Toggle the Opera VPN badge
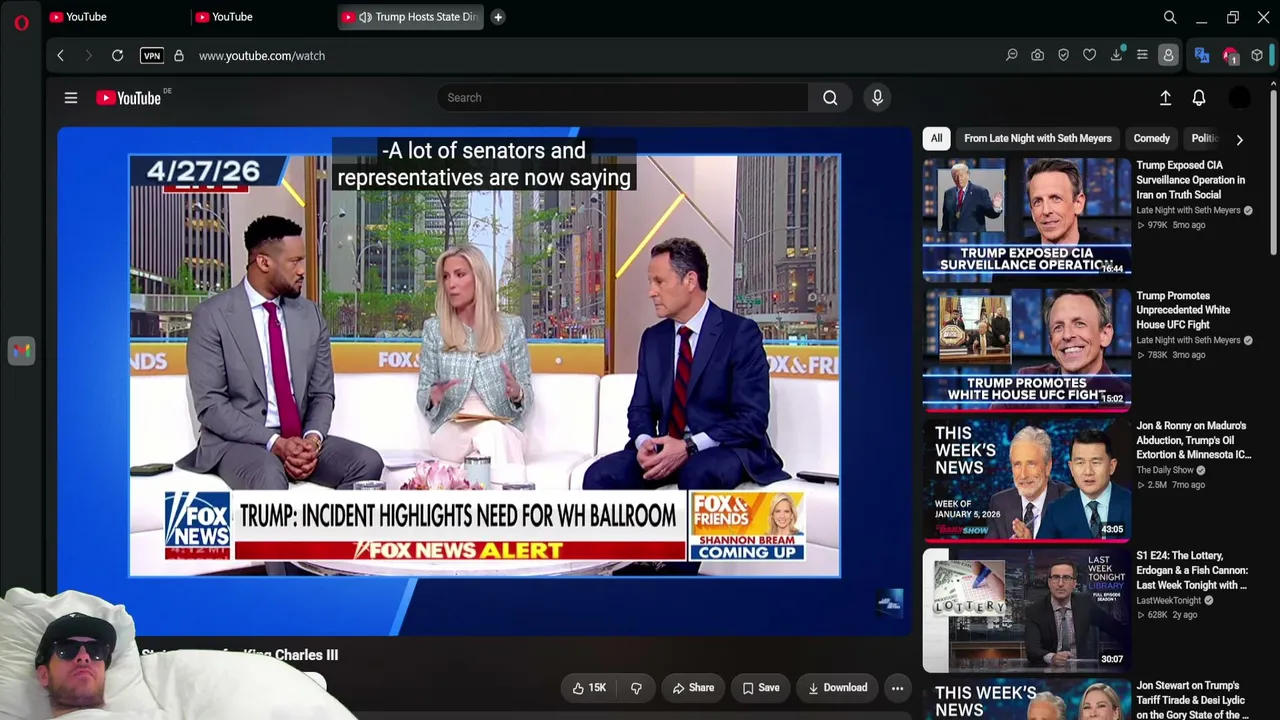Screen dimensions: 1280x720 click(x=152, y=56)
